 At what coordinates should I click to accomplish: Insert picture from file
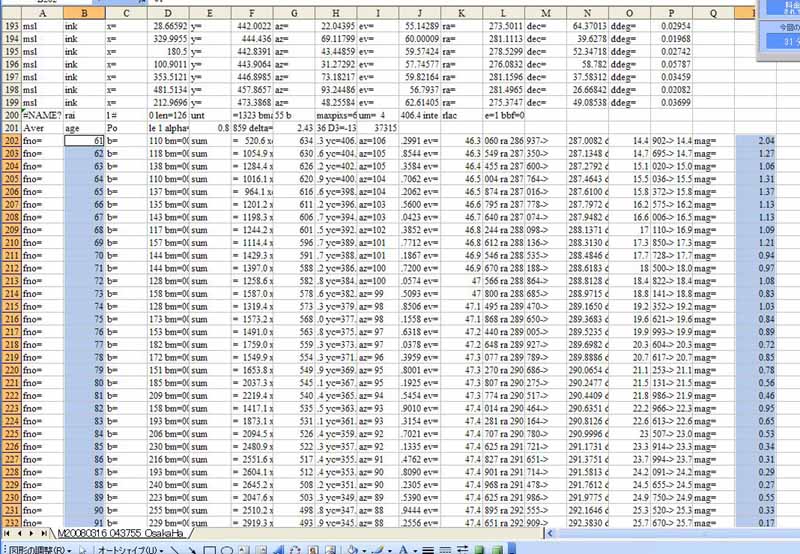[330, 550]
